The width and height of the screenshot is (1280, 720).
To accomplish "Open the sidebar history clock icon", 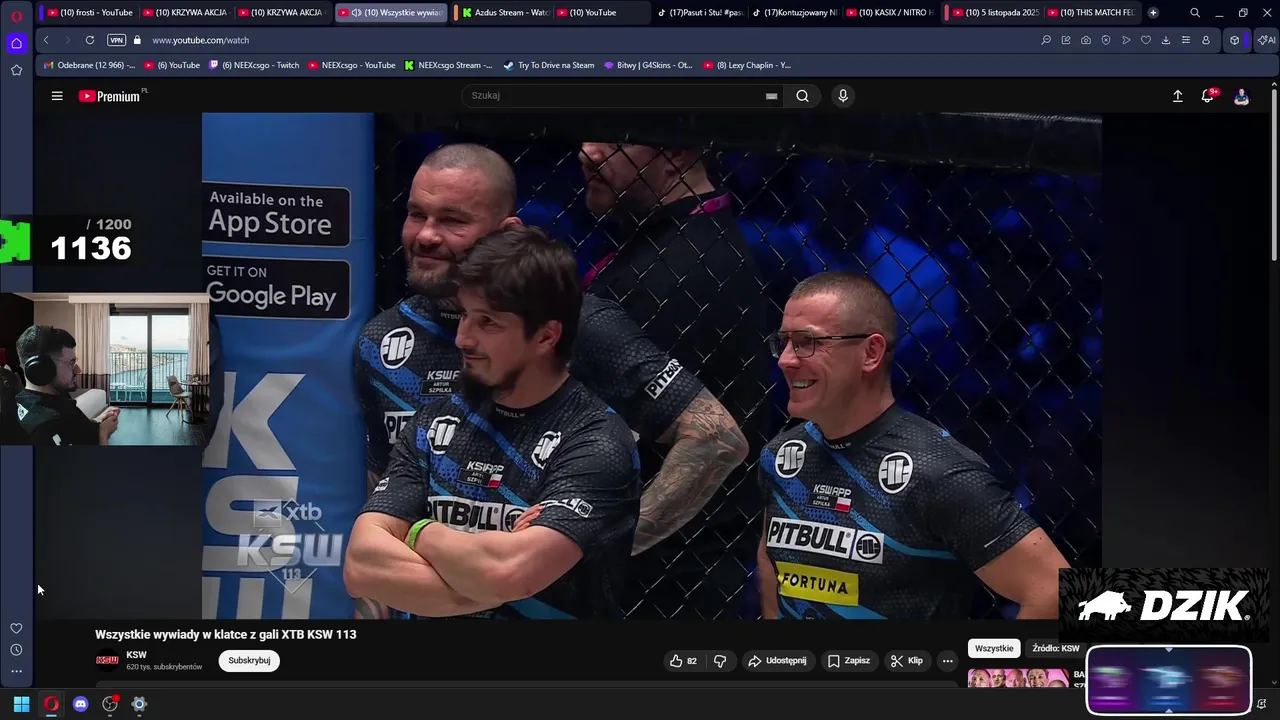I will [16, 650].
